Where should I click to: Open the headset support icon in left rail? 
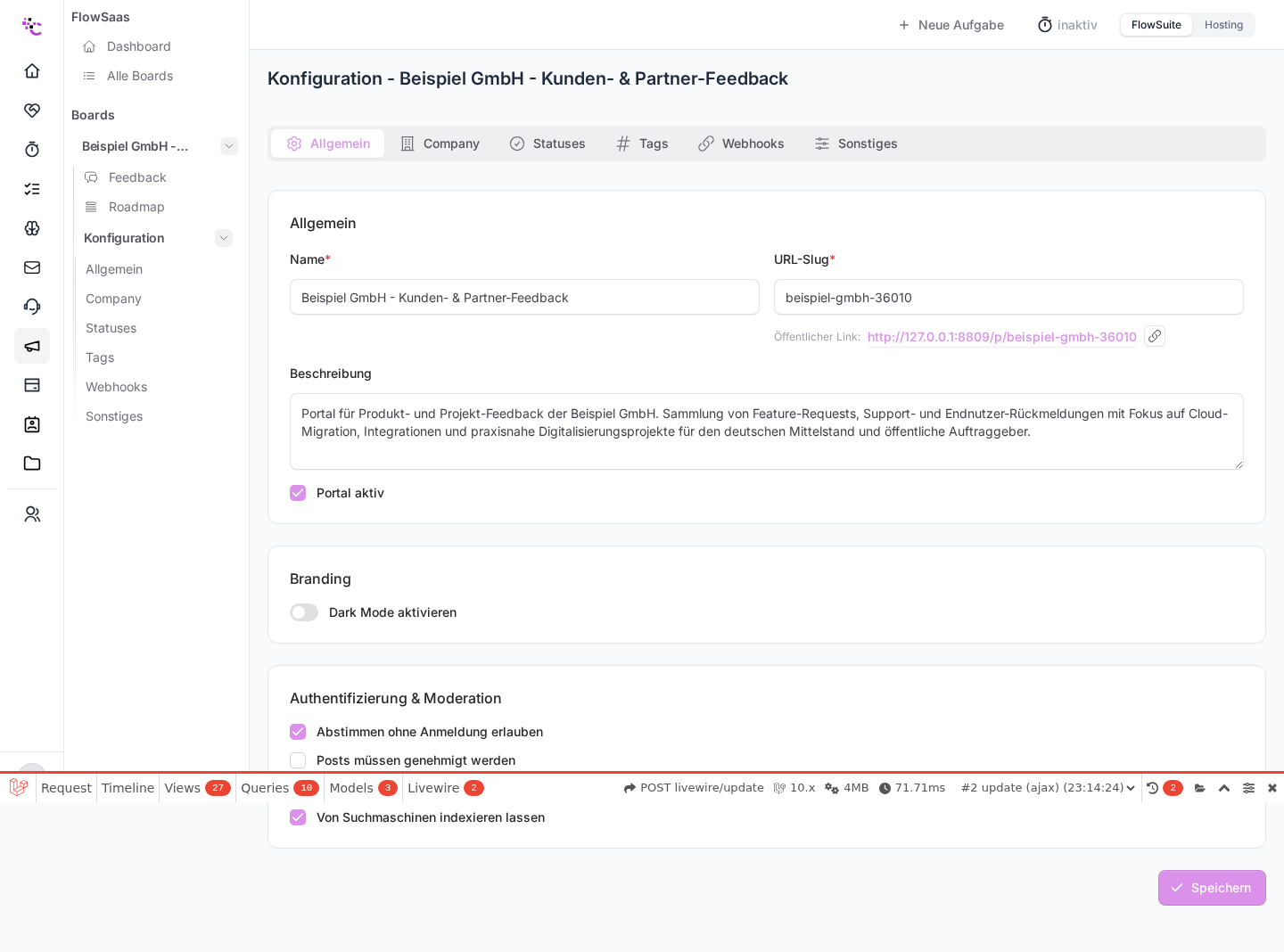(x=32, y=306)
